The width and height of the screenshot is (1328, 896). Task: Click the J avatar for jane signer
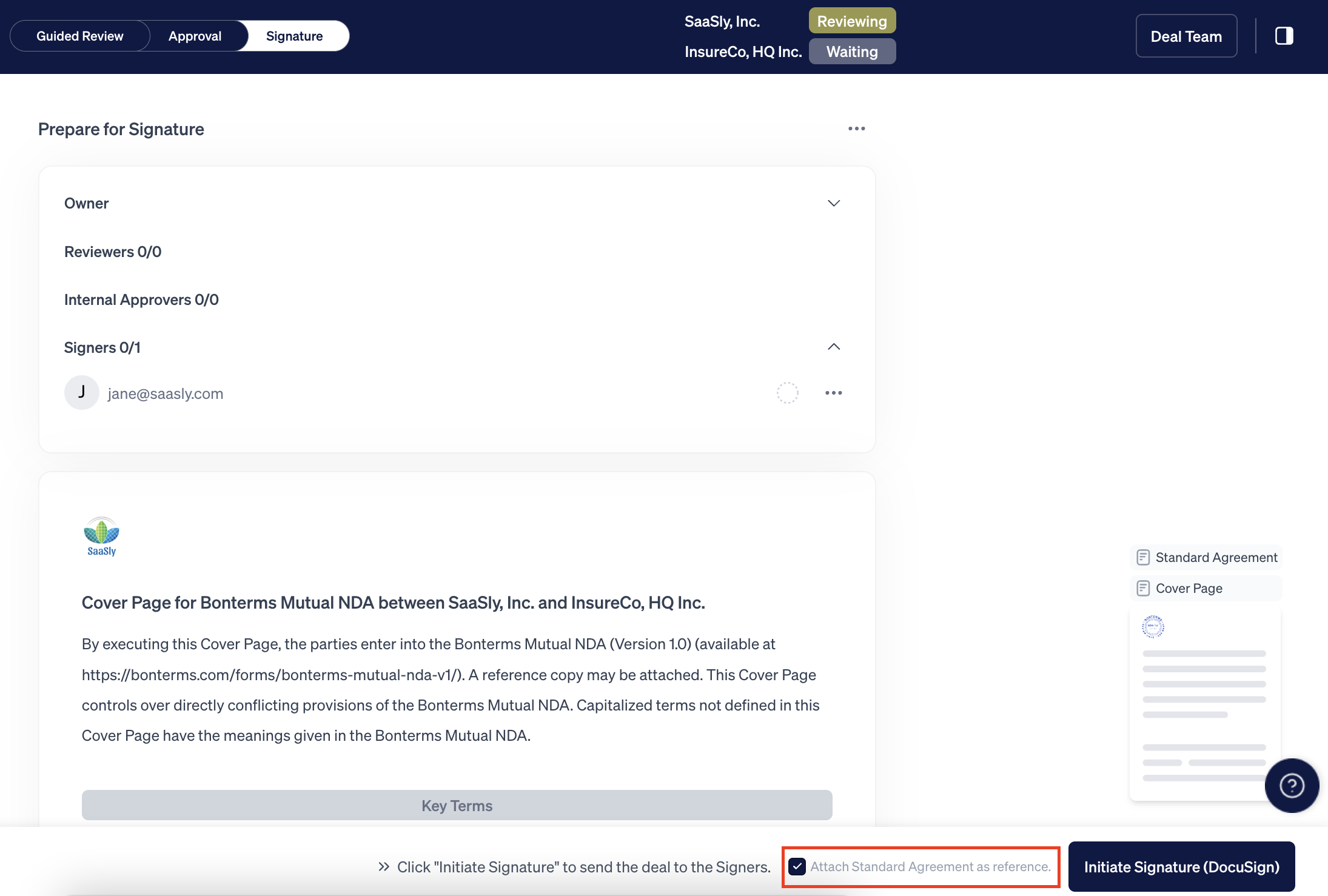[81, 393]
